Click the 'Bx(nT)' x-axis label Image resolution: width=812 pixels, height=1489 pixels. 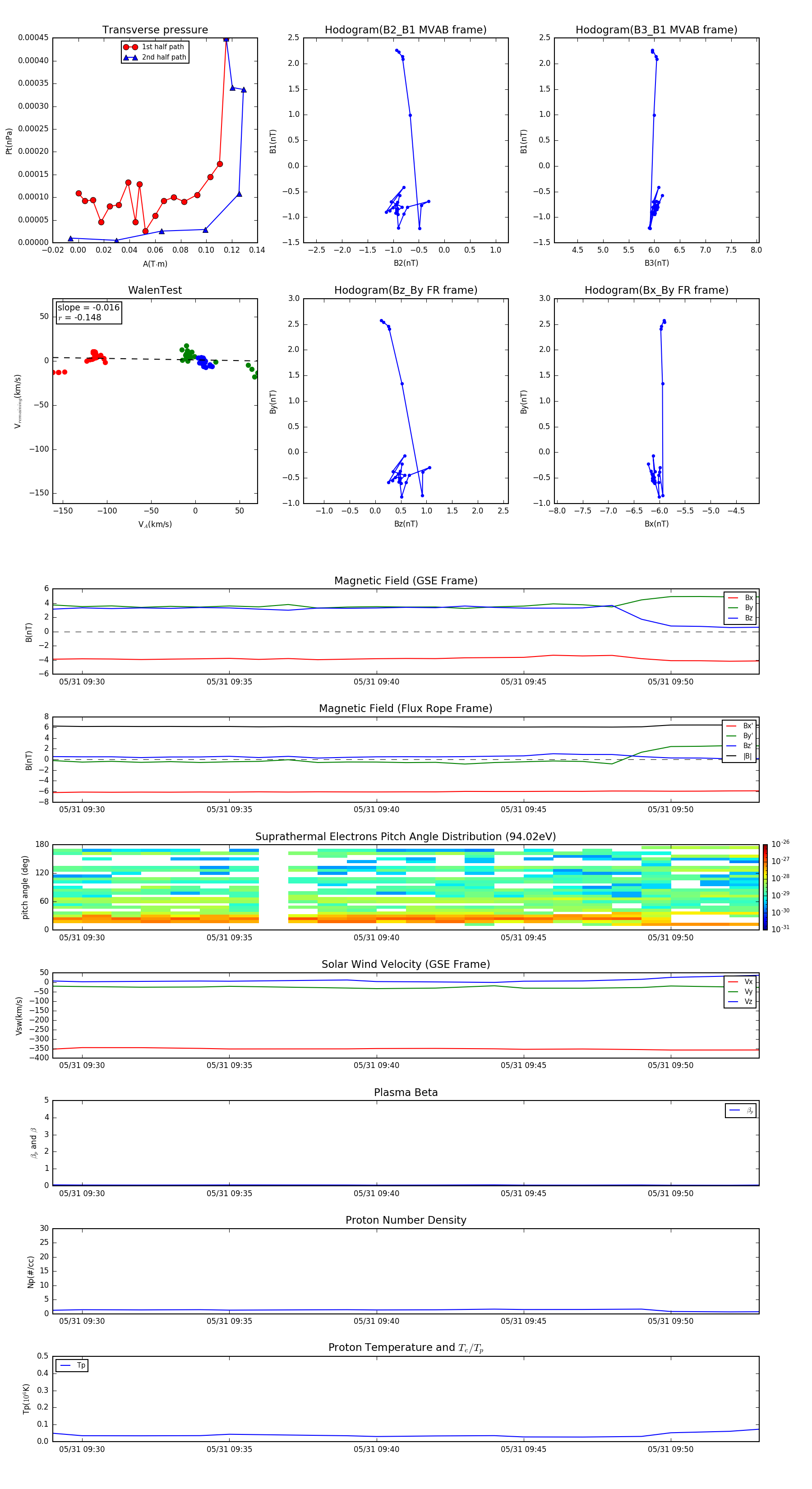[x=656, y=524]
